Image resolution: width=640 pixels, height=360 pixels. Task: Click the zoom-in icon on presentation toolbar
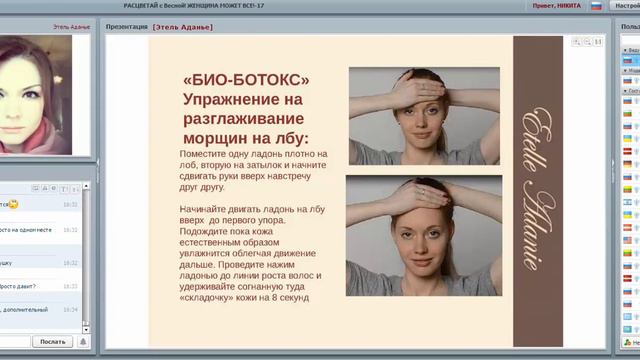click(x=577, y=42)
